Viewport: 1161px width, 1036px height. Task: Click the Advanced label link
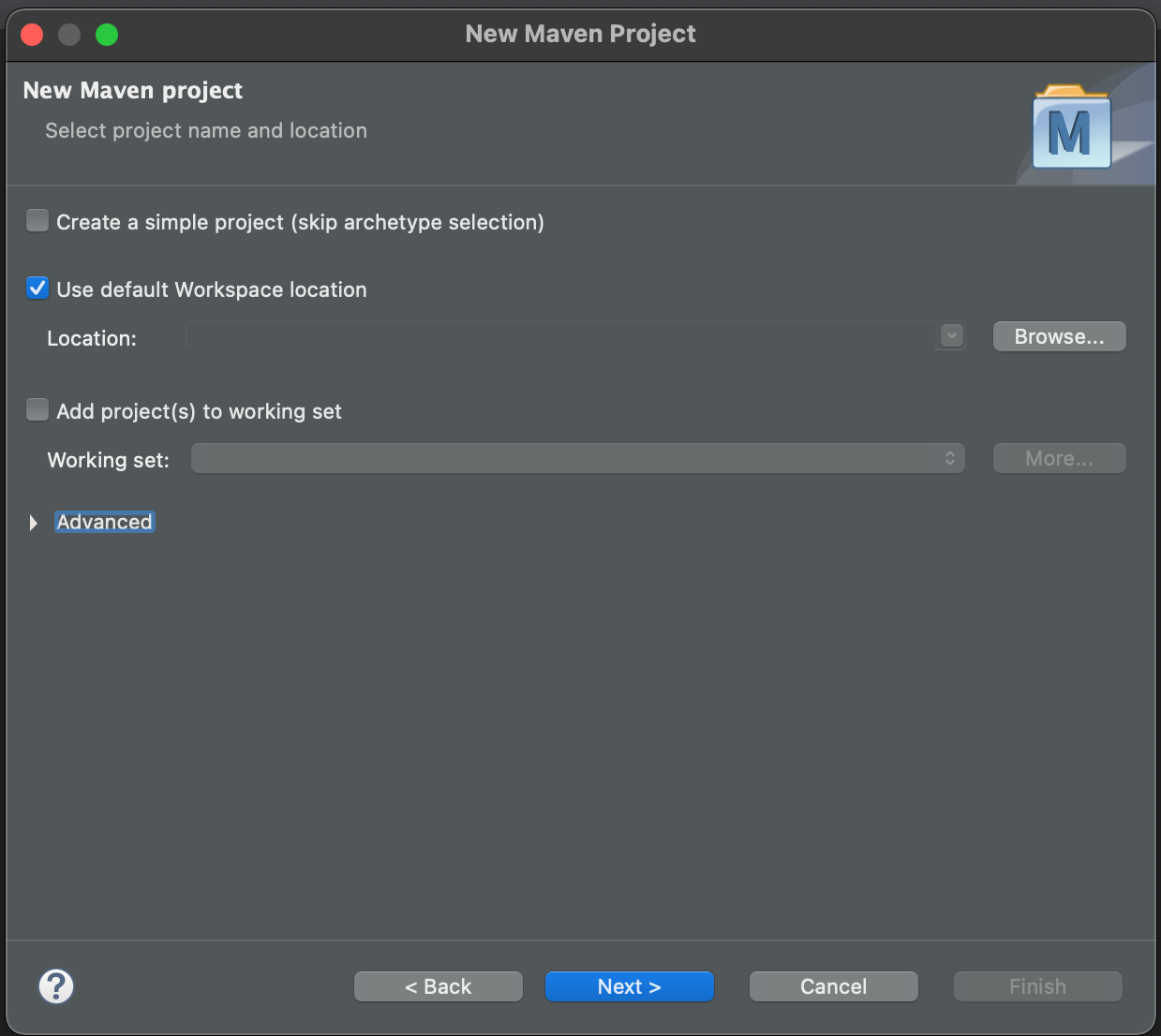coord(104,522)
